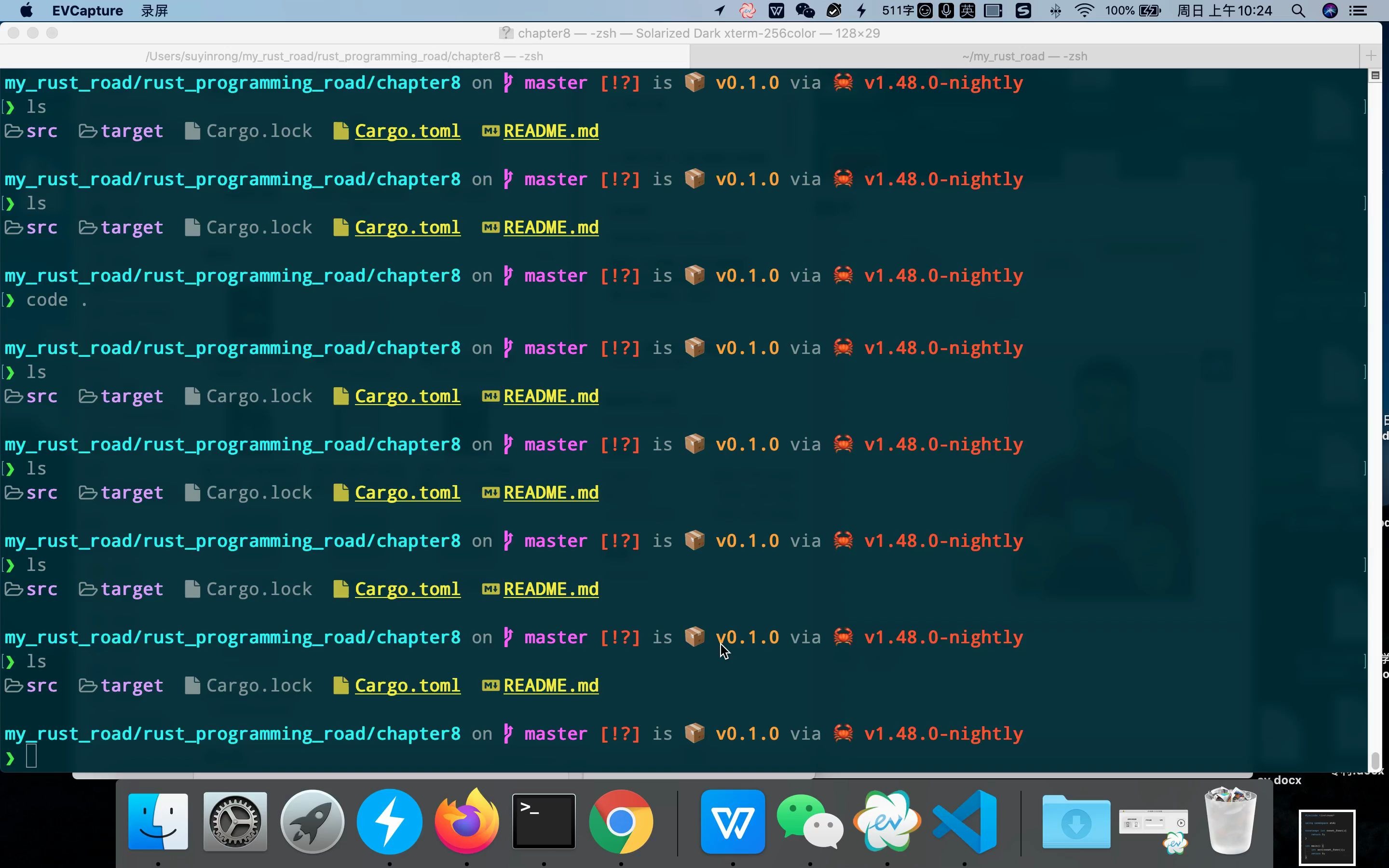Image resolution: width=1389 pixels, height=868 pixels.
Task: Open WPS Office dock icon
Action: (733, 822)
